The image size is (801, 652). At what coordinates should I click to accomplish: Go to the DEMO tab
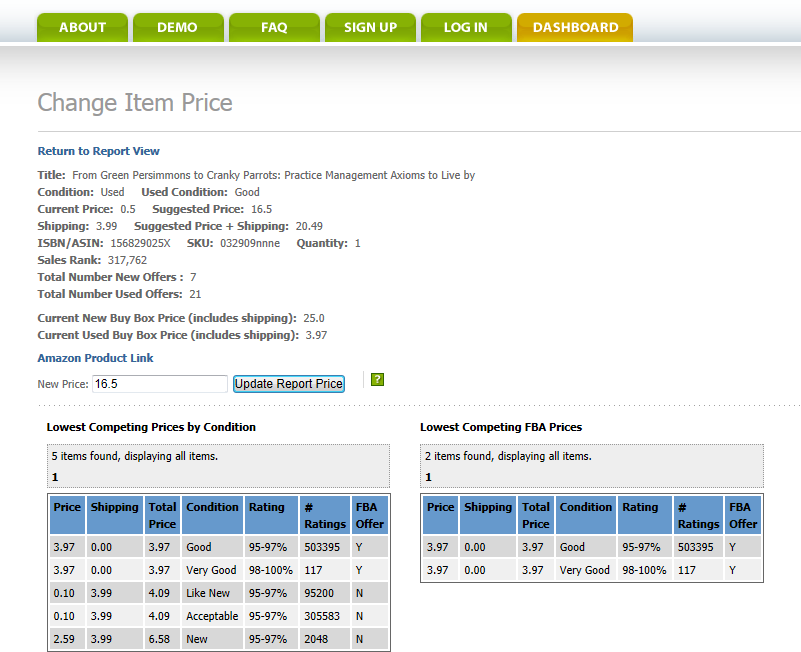(x=177, y=27)
